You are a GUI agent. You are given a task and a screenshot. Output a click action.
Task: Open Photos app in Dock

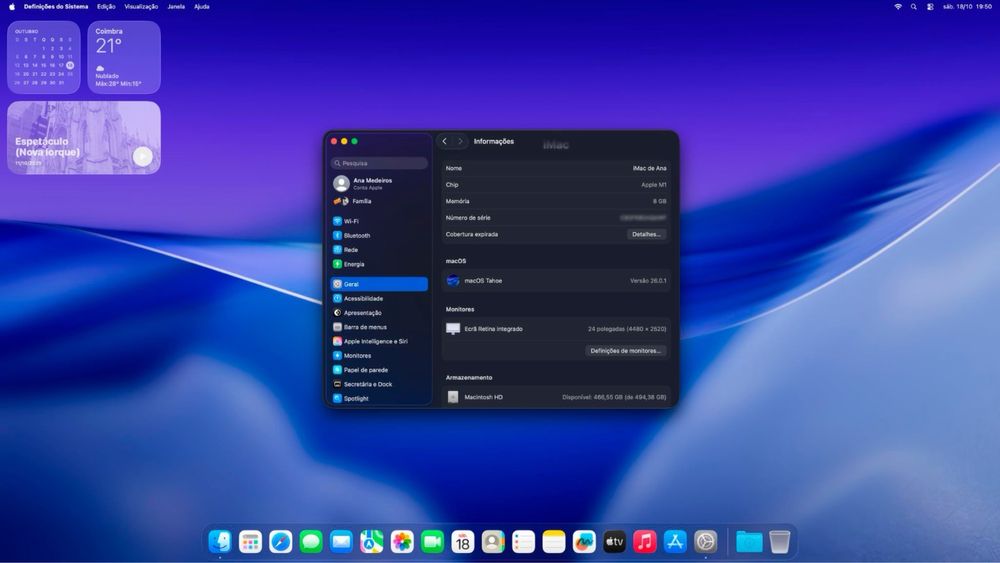pos(402,541)
